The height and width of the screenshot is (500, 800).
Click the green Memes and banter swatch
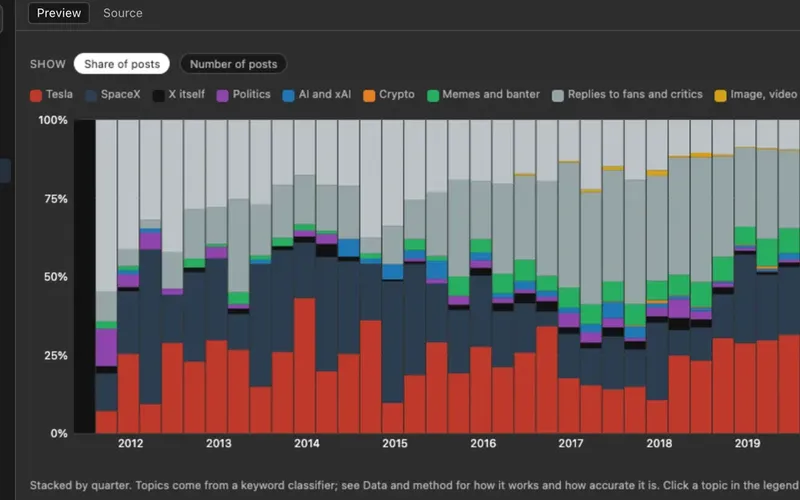433,95
